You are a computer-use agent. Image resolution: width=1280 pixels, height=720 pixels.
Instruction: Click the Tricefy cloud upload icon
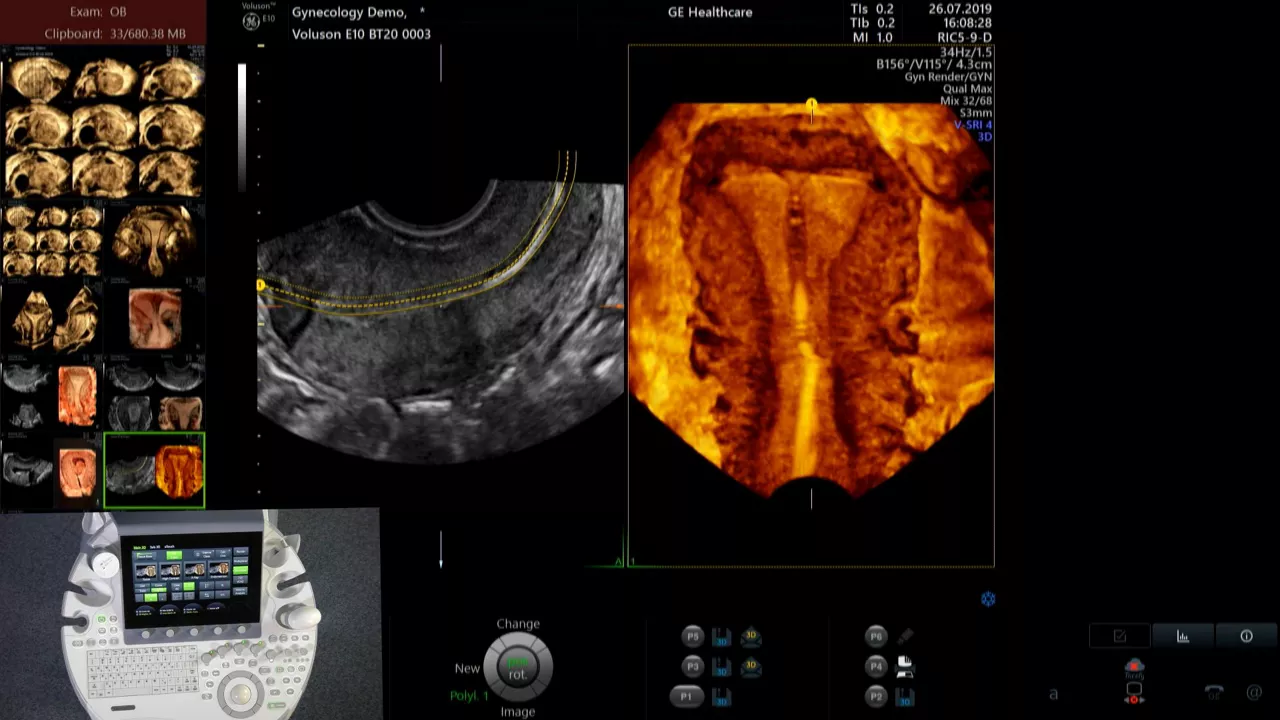1134,668
